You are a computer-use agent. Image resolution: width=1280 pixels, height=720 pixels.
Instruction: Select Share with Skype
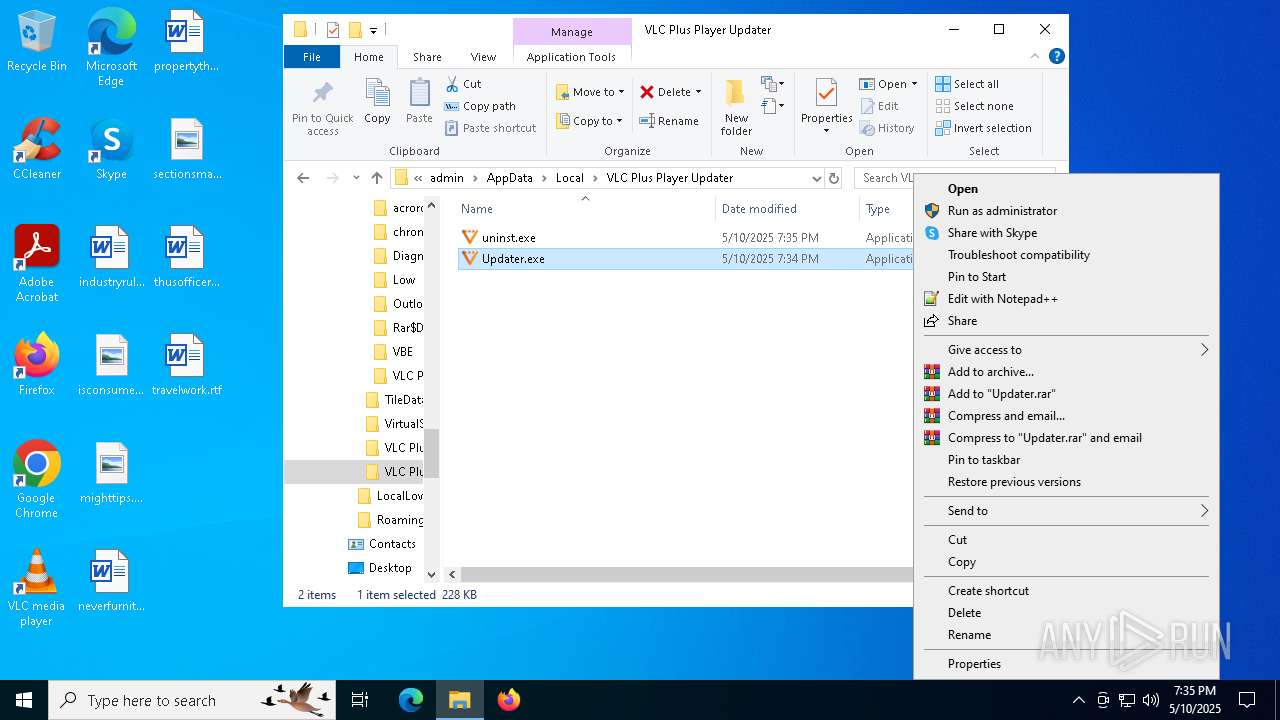point(1066,233)
